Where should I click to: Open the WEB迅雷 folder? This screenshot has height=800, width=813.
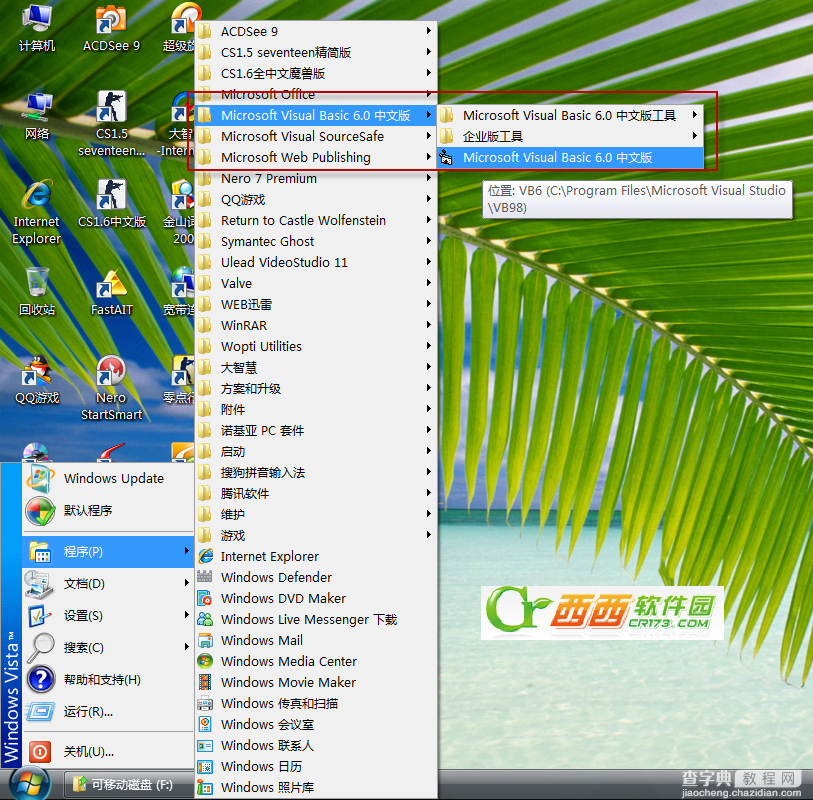pyautogui.click(x=316, y=304)
